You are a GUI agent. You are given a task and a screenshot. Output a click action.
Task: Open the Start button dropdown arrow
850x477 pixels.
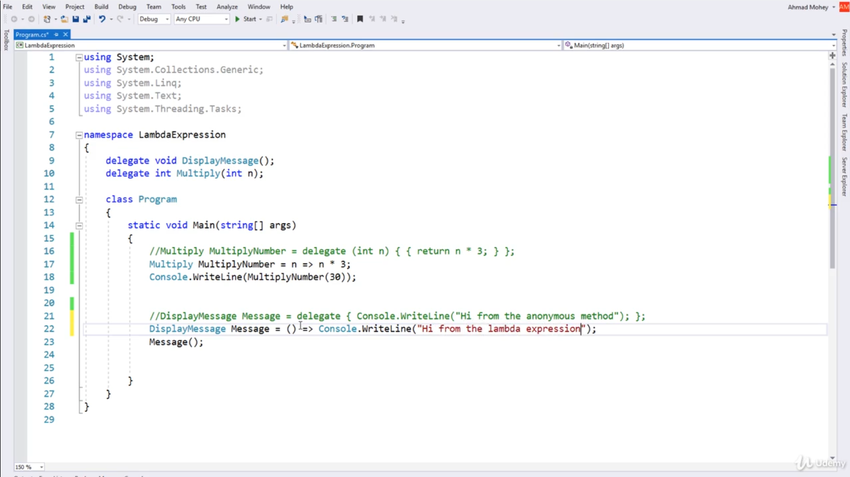pos(261,19)
